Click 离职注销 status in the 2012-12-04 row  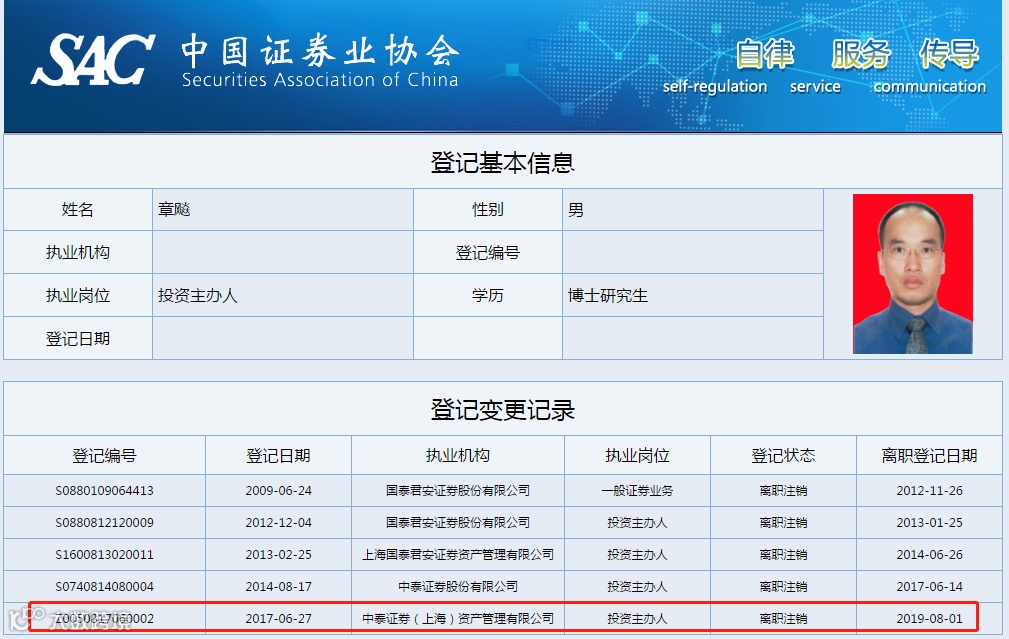(x=783, y=523)
